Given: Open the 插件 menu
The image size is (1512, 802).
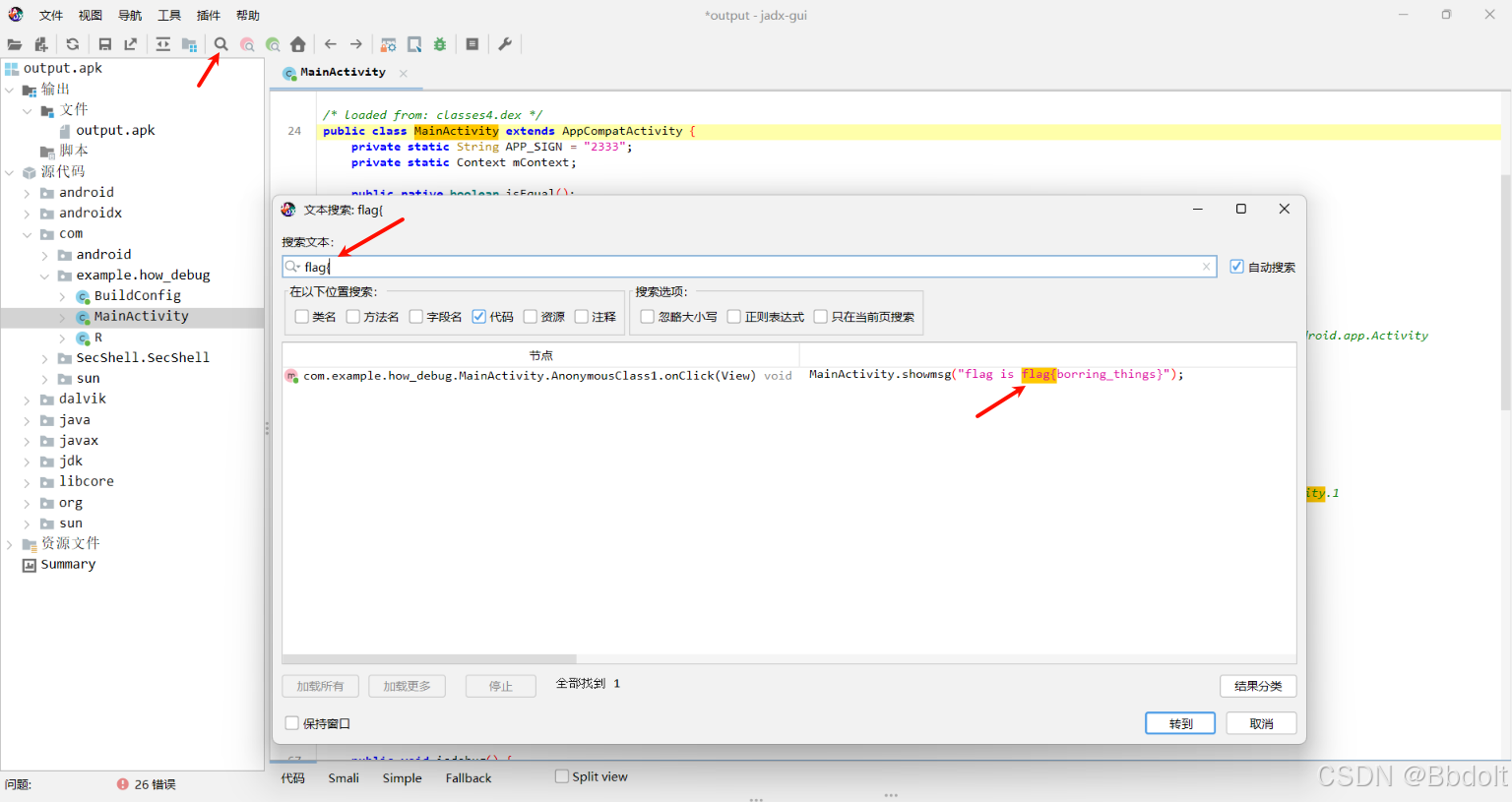Looking at the screenshot, I should tap(209, 16).
